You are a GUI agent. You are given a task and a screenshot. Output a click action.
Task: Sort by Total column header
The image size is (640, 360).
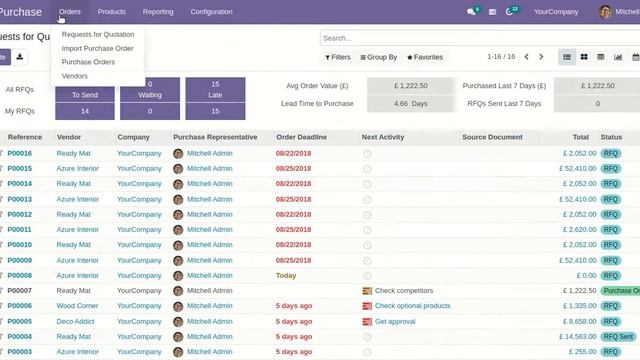[580, 137]
